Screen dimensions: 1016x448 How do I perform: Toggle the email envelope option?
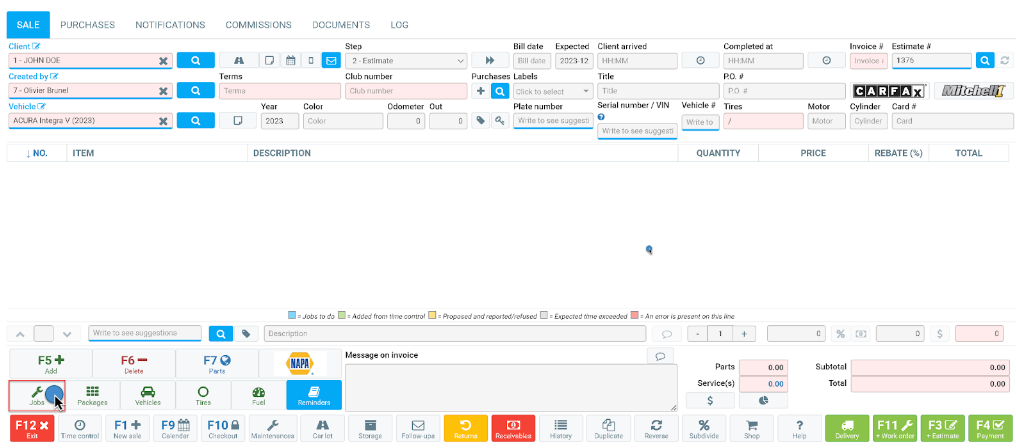331,60
